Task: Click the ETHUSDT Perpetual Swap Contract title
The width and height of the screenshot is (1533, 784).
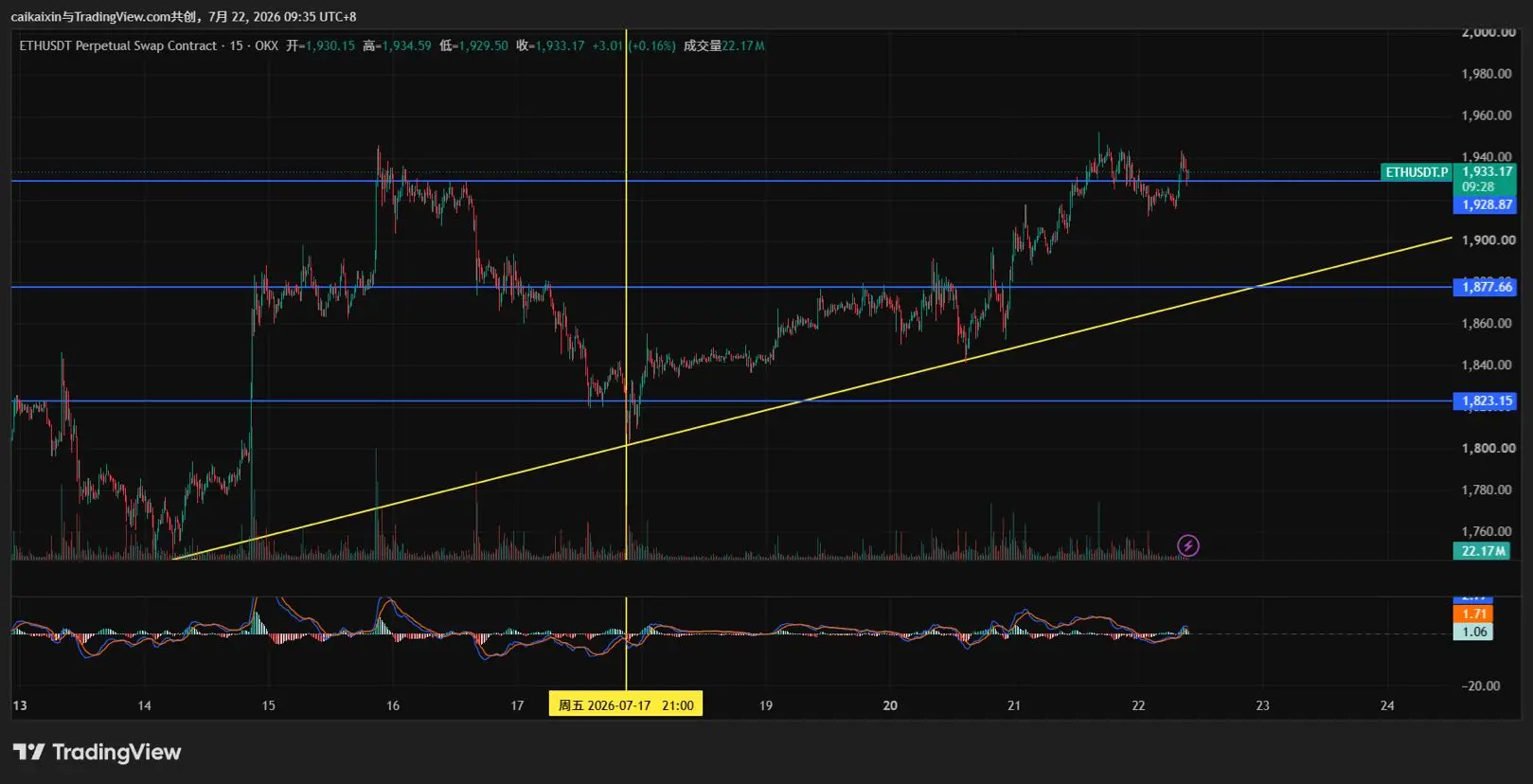Action: (x=118, y=45)
